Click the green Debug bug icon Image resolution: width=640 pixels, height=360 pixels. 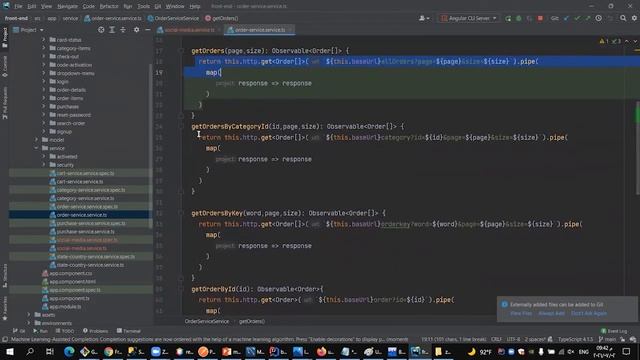[x=519, y=18]
